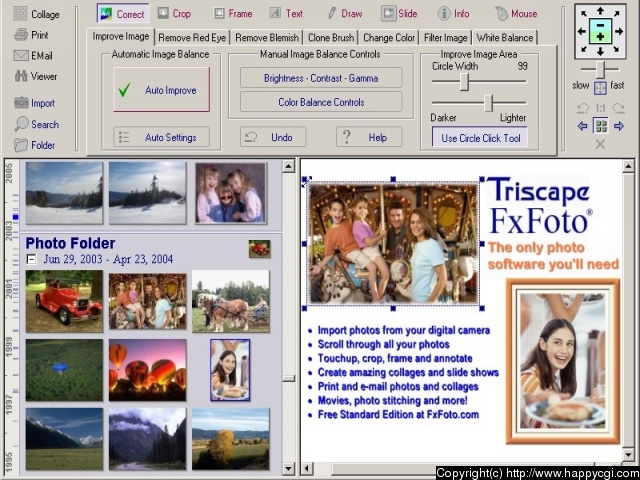Click the Print option

[31, 35]
